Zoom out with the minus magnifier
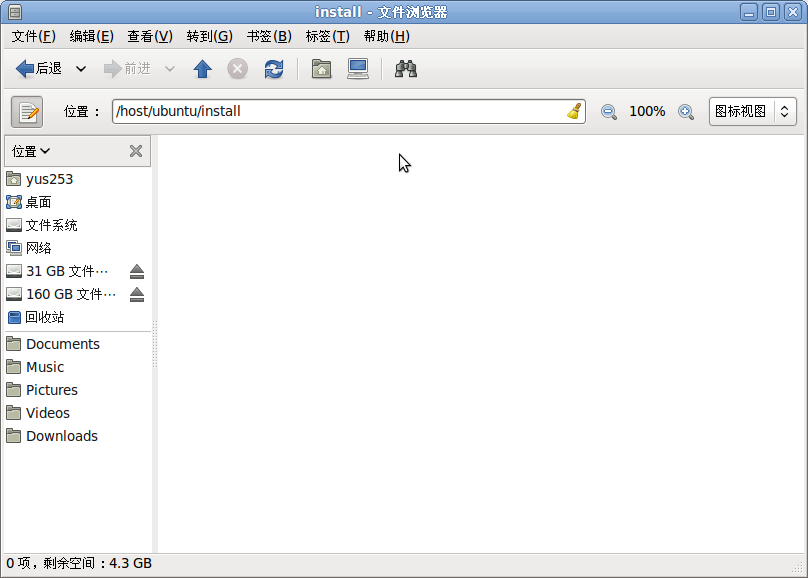 609,111
